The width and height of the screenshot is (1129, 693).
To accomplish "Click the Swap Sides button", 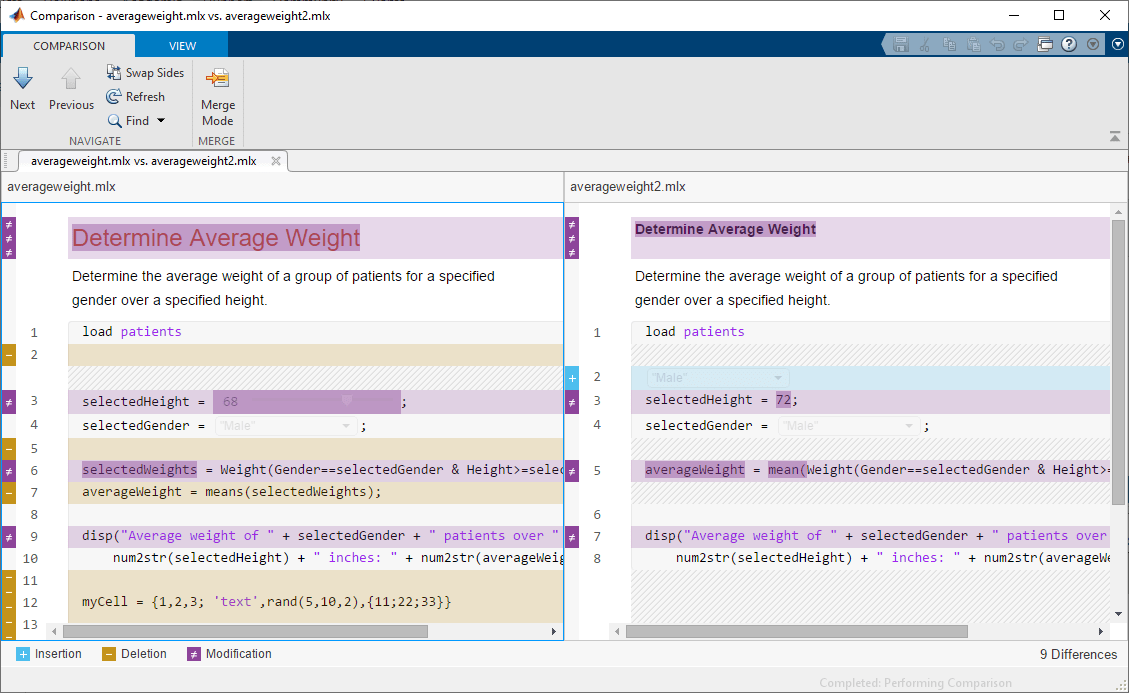I will [145, 73].
